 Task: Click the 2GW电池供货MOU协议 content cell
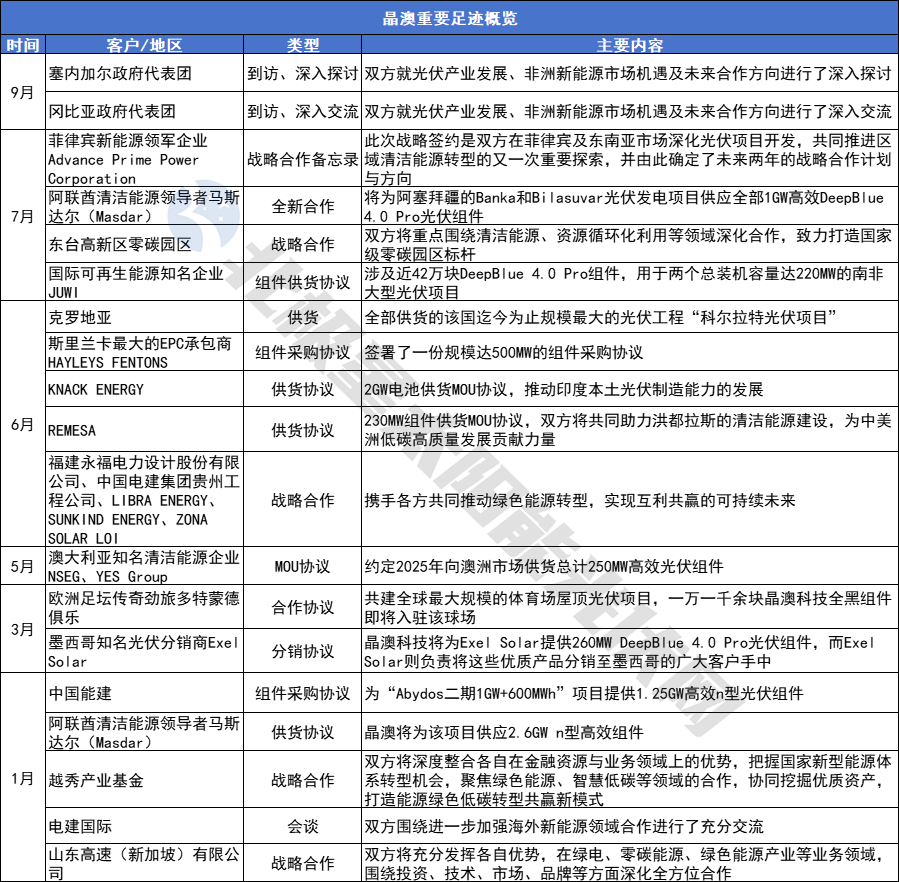pos(630,389)
